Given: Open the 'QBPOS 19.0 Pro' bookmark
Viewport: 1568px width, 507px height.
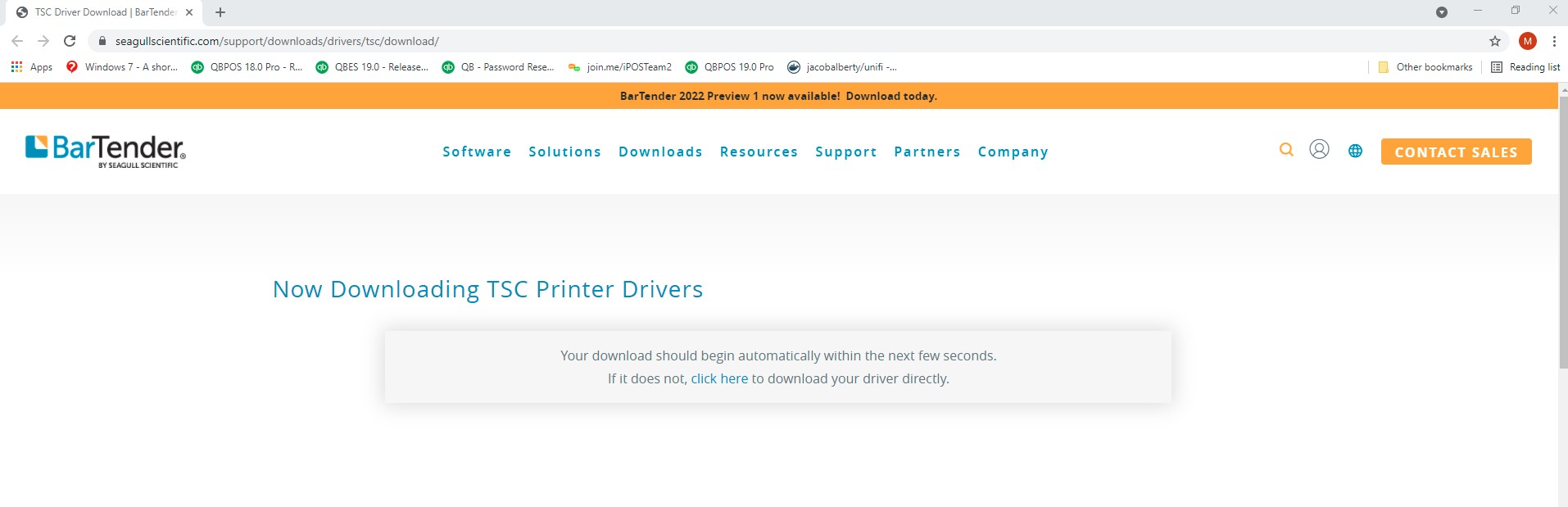Looking at the screenshot, I should [729, 67].
